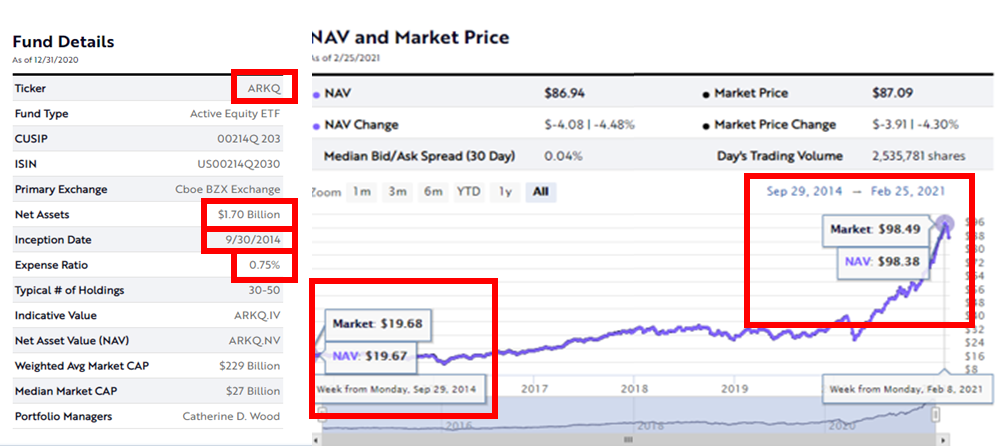Viewport: 1003px width, 446px height.
Task: Click the 2018 axis label on chart
Action: tap(635, 388)
